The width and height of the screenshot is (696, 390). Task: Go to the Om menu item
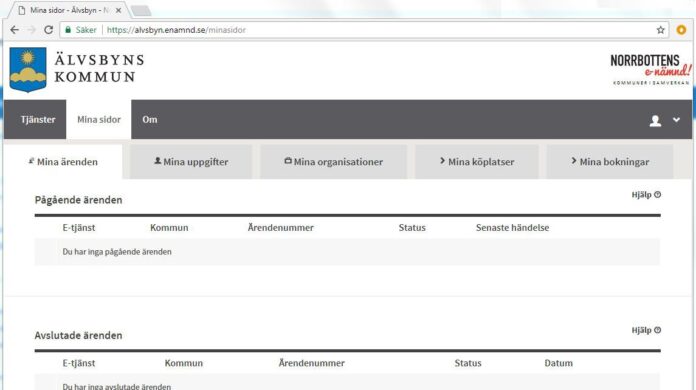coord(150,119)
